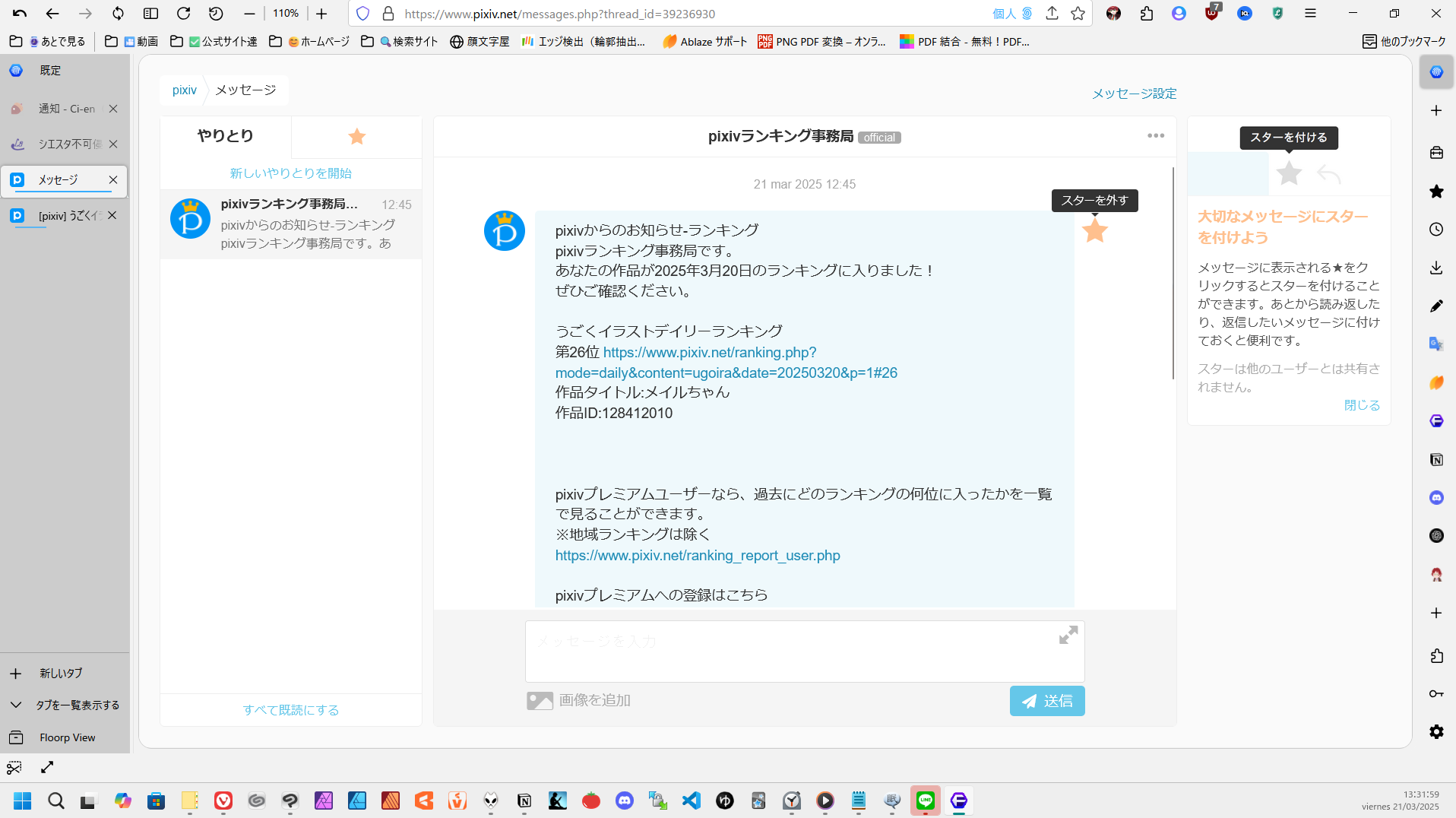Open the sidebar downloads panel
This screenshot has height=818, width=1456.
point(1435,268)
